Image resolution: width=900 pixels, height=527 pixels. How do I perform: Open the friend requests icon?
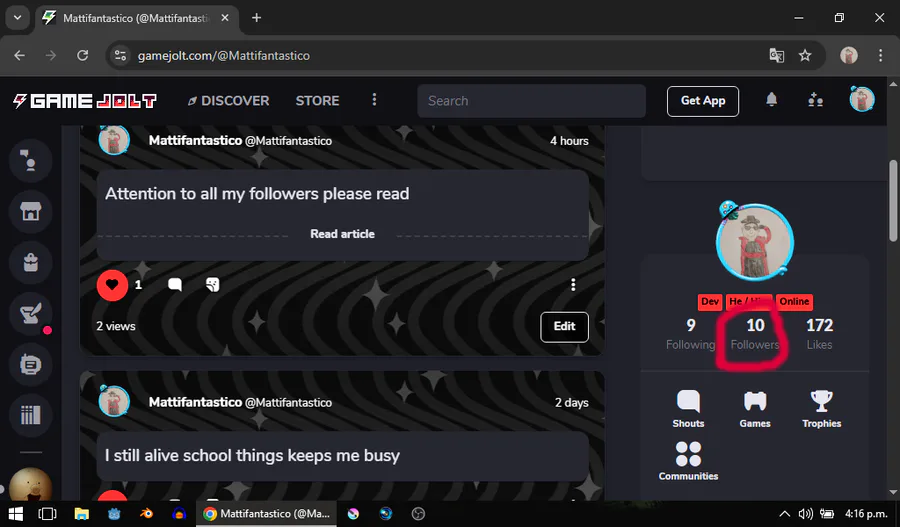816,100
